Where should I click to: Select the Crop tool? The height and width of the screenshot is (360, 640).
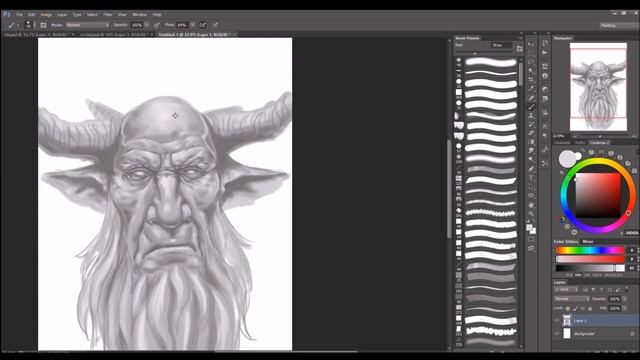click(531, 80)
